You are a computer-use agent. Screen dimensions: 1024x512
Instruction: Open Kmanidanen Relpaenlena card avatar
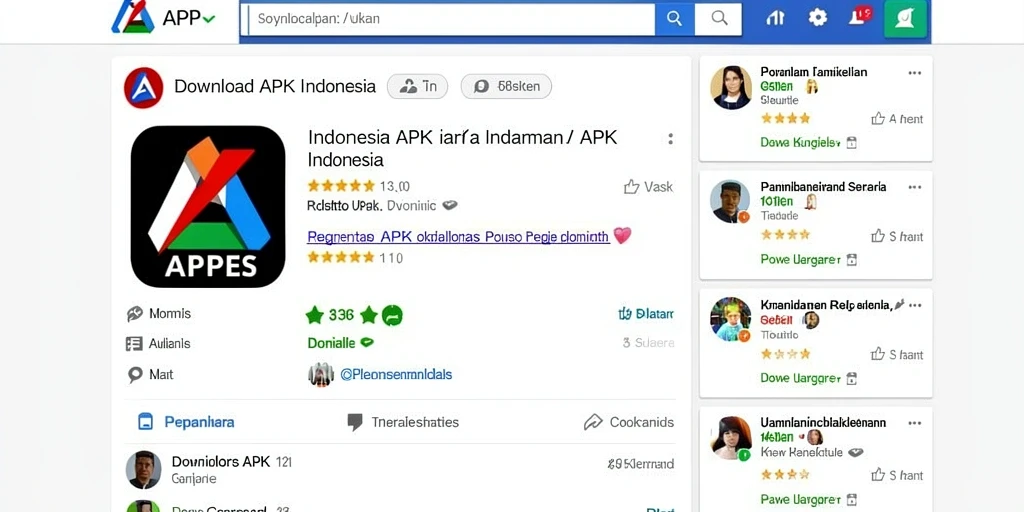tap(730, 319)
